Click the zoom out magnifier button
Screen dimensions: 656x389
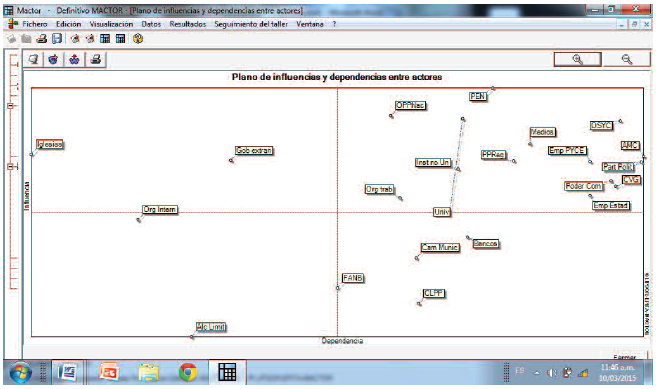coord(627,59)
